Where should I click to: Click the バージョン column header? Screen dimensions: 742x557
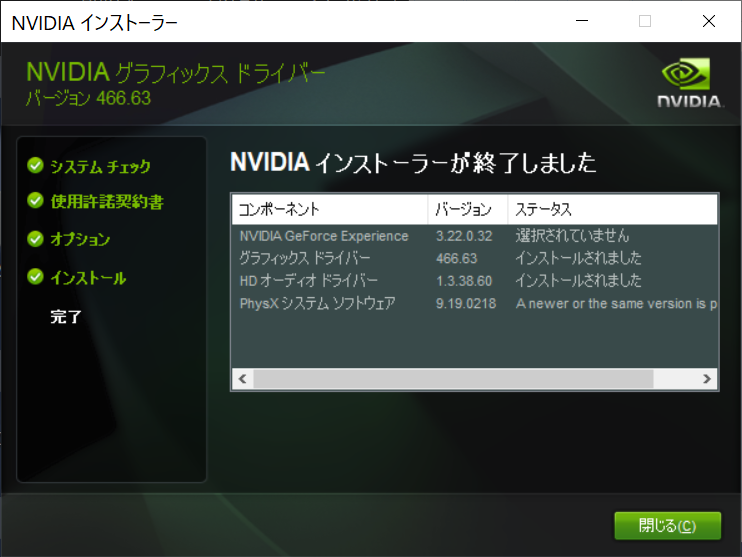pos(468,209)
